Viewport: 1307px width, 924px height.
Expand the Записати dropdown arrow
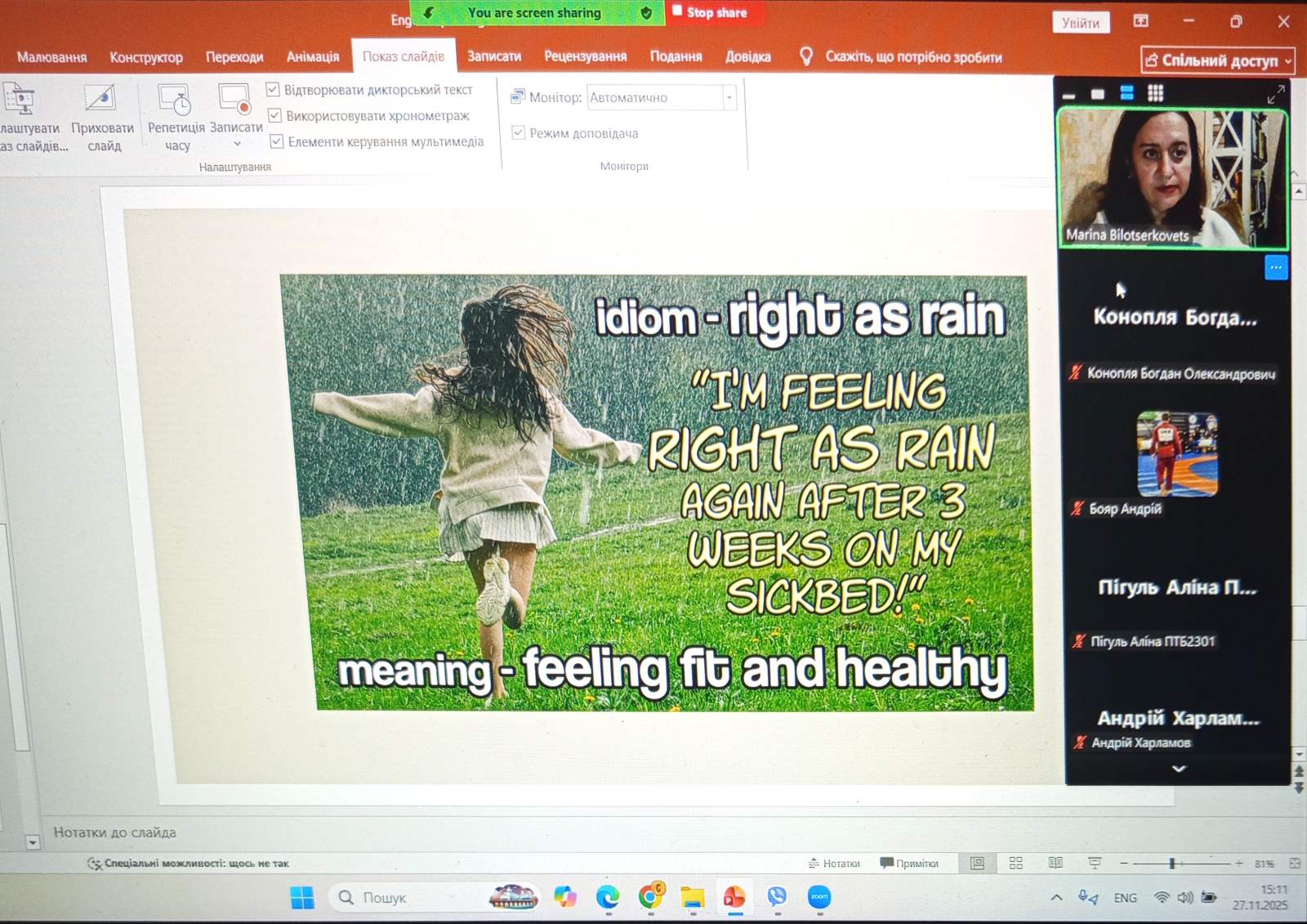pyautogui.click(x=237, y=145)
